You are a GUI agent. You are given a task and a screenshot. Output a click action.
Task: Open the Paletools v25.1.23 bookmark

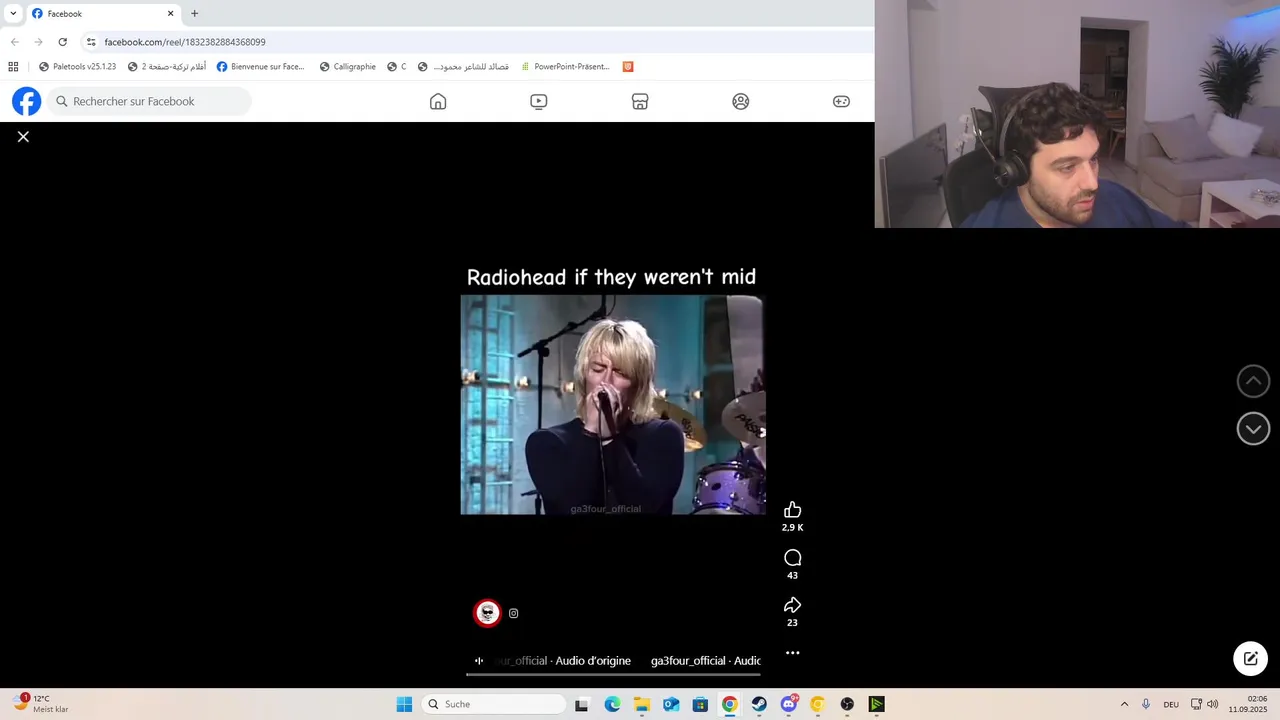[77, 67]
